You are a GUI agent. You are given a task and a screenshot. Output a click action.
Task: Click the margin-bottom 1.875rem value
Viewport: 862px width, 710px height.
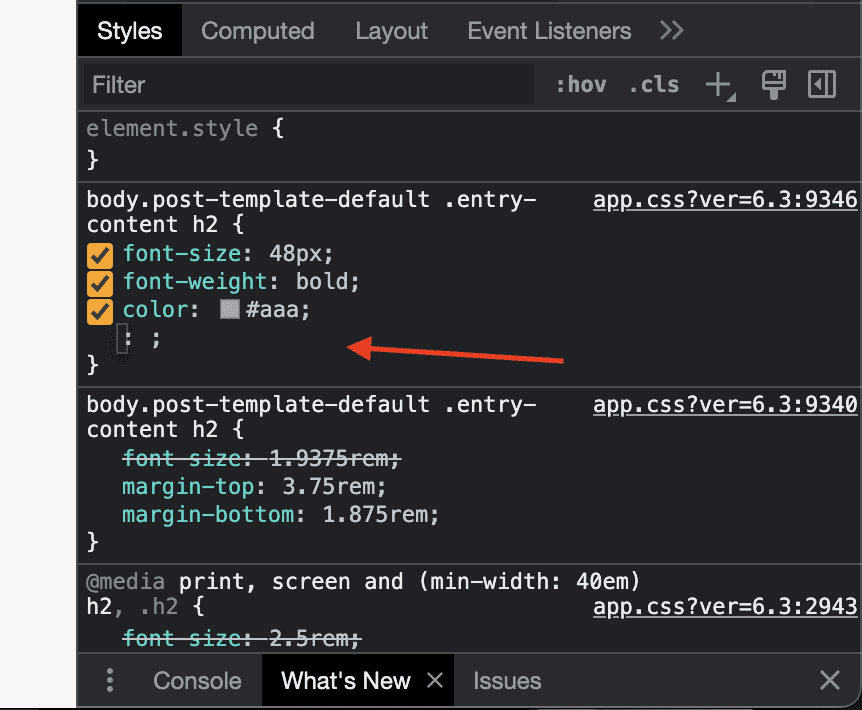point(375,514)
